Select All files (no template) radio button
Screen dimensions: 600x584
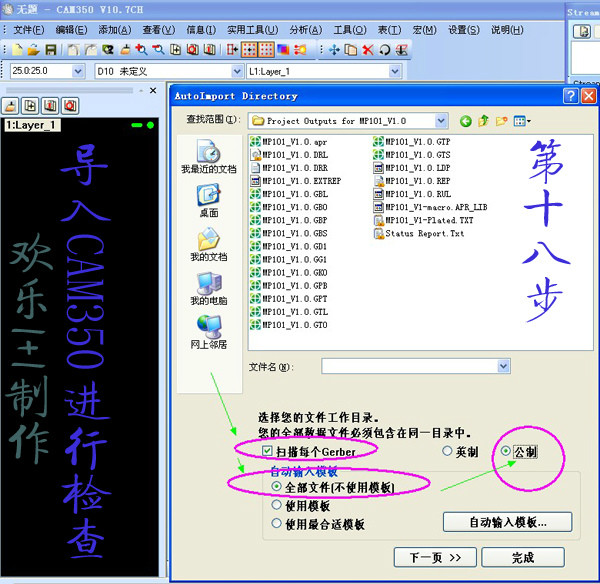[x=276, y=486]
